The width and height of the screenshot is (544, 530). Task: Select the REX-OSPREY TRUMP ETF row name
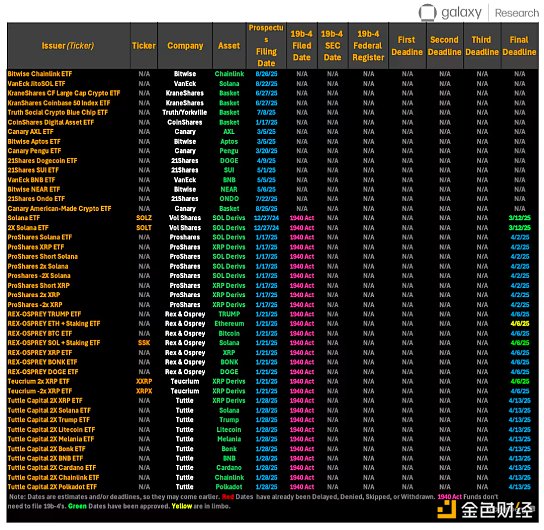(x=44, y=314)
